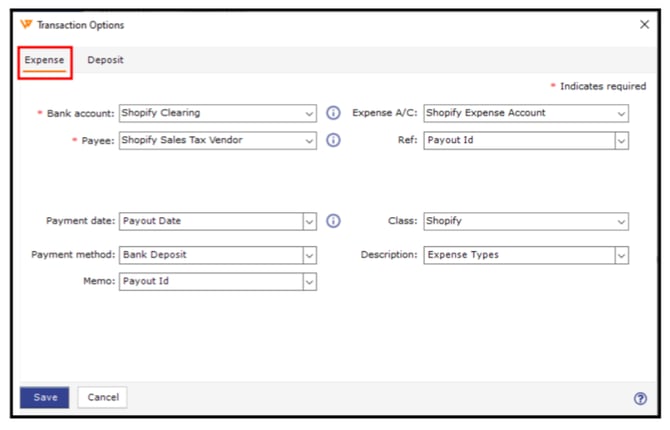
Task: Click the Shopify Clearing bank account field
Action: click(210, 113)
